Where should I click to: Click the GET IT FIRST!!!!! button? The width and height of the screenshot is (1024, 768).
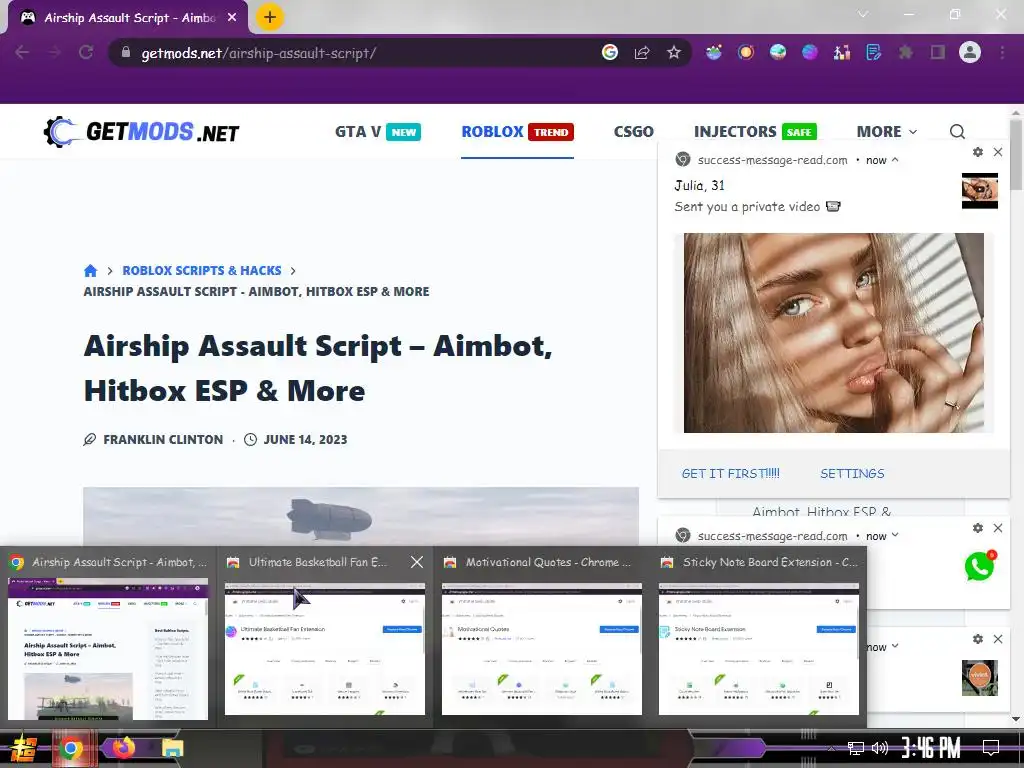(731, 473)
